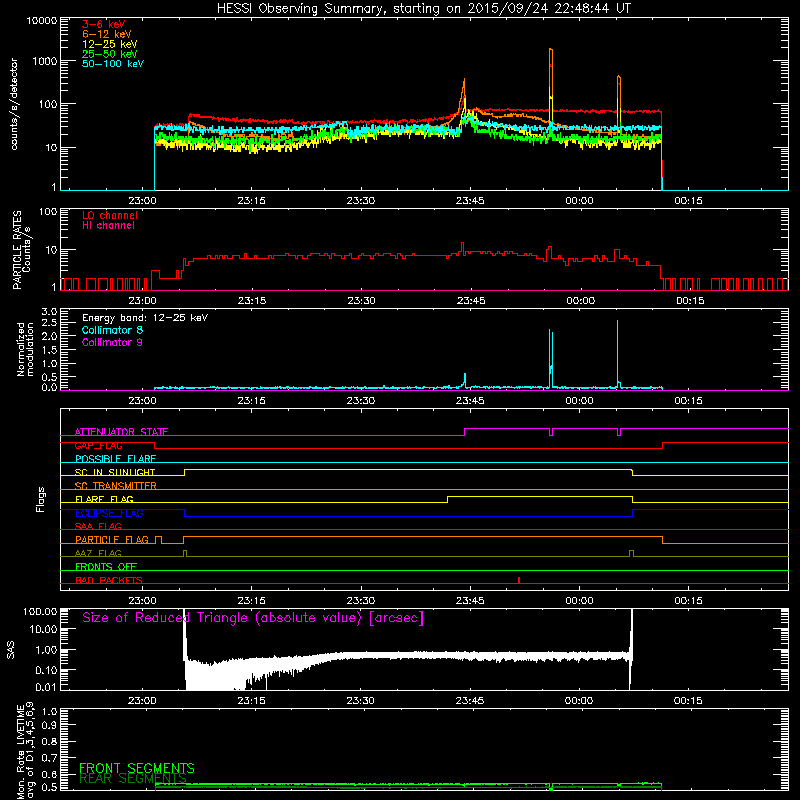
Task: Click the 'Energy band: 12-25 keV' label
Action: [145, 318]
